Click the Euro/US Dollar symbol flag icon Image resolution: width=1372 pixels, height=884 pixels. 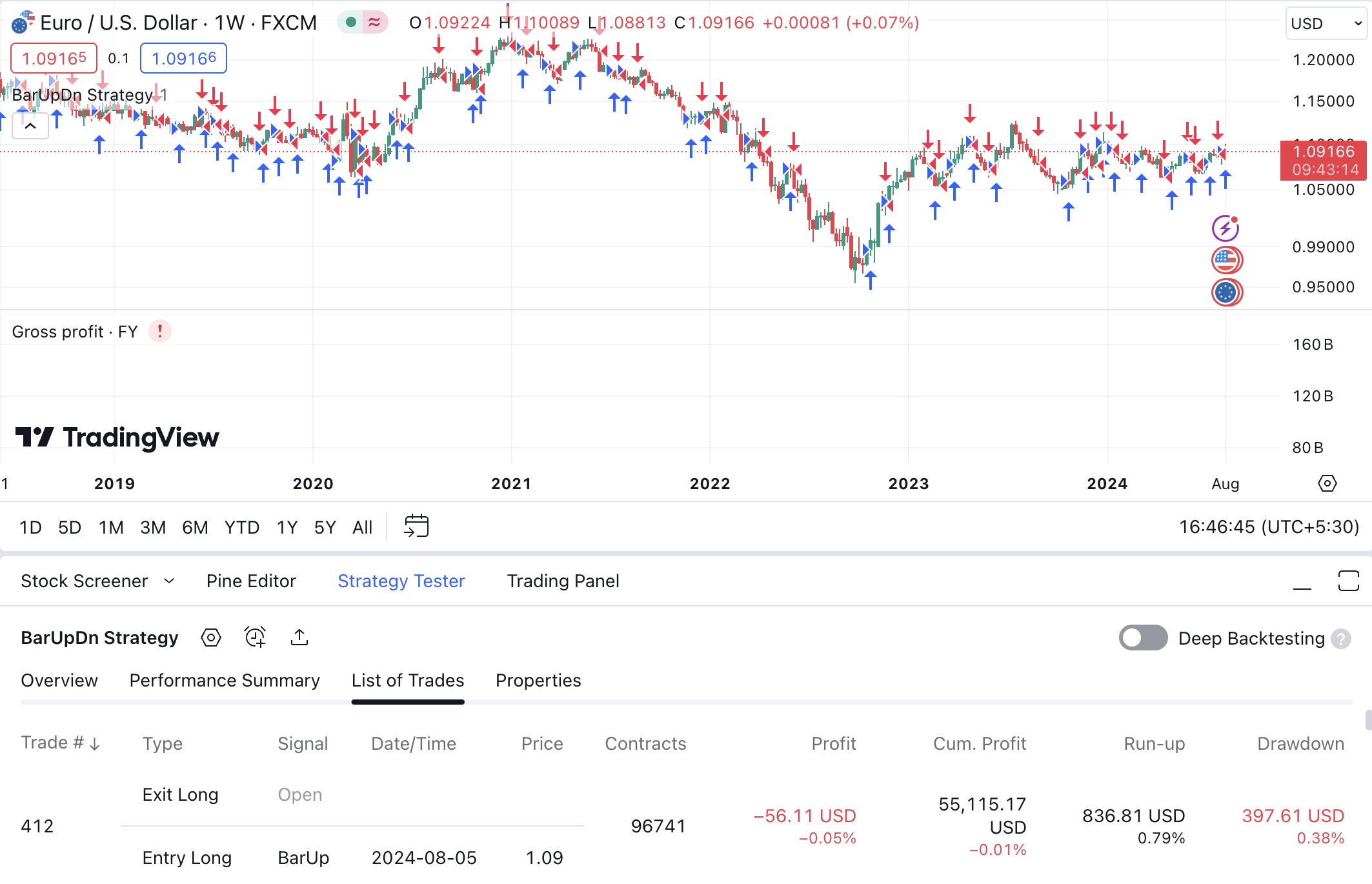click(23, 23)
